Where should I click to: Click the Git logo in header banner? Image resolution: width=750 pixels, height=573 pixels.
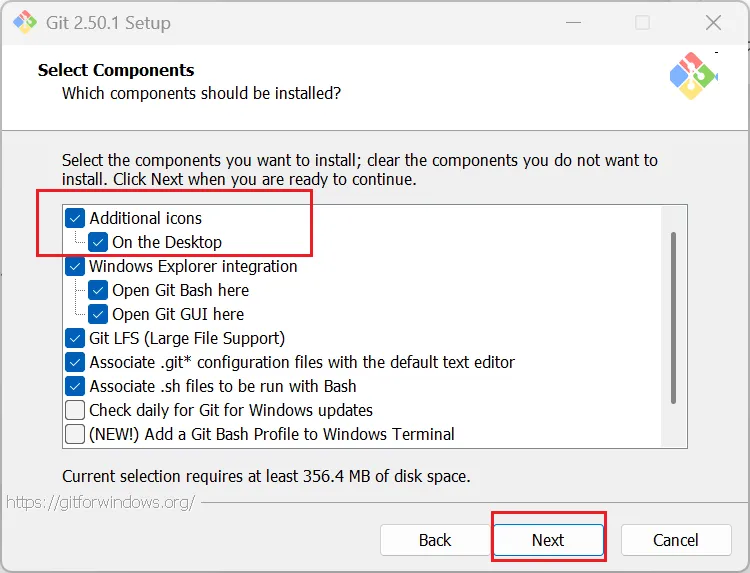pyautogui.click(x=693, y=76)
